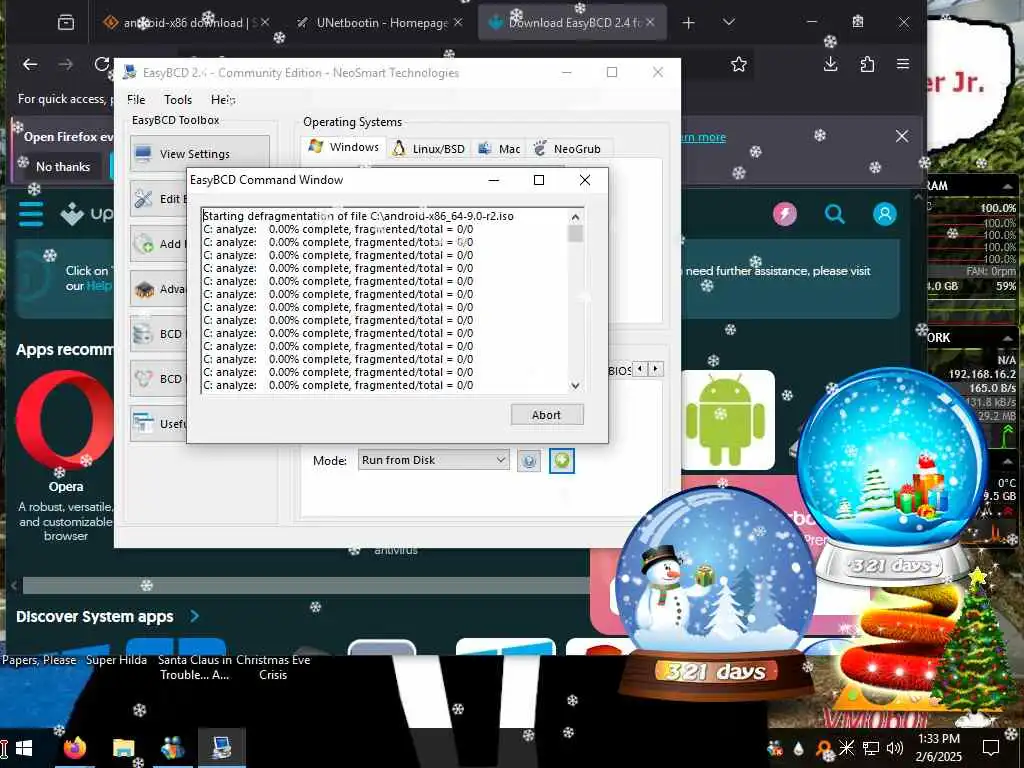The width and height of the screenshot is (1024, 768).
Task: Open File Explorer from the taskbar
Action: [x=123, y=748]
